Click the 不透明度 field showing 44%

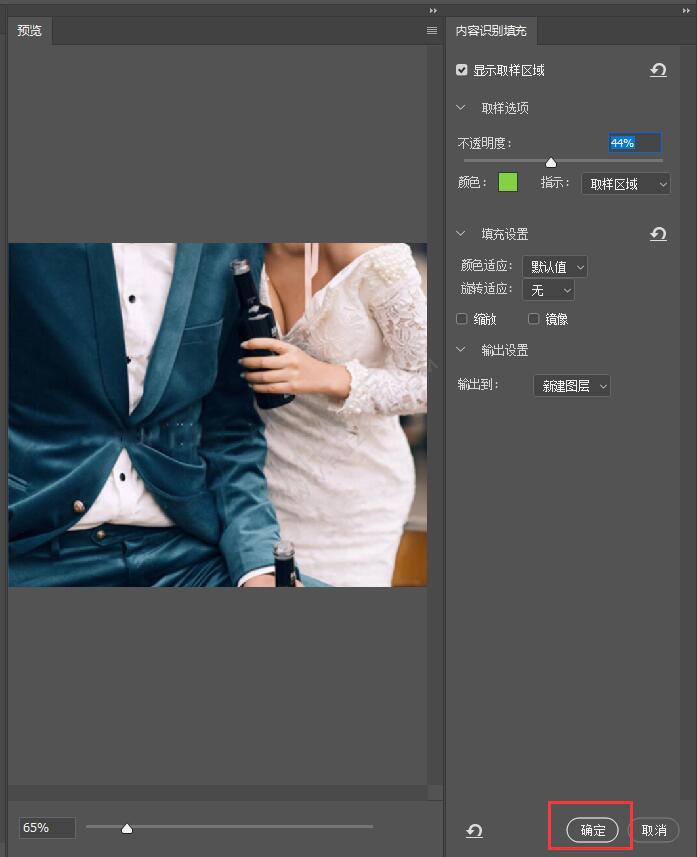click(635, 143)
